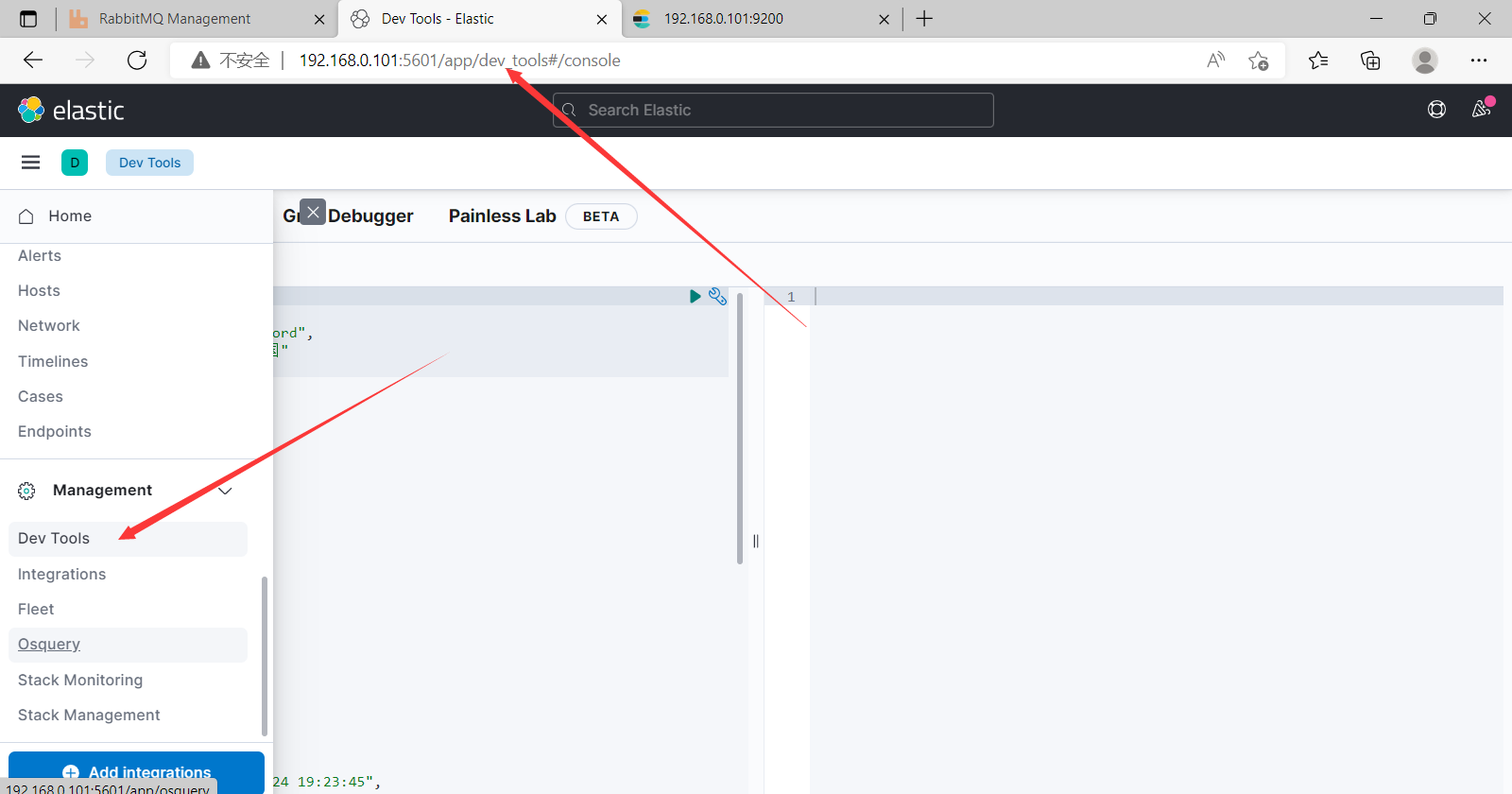
Task: Open Network in the sidebar
Action: point(49,326)
